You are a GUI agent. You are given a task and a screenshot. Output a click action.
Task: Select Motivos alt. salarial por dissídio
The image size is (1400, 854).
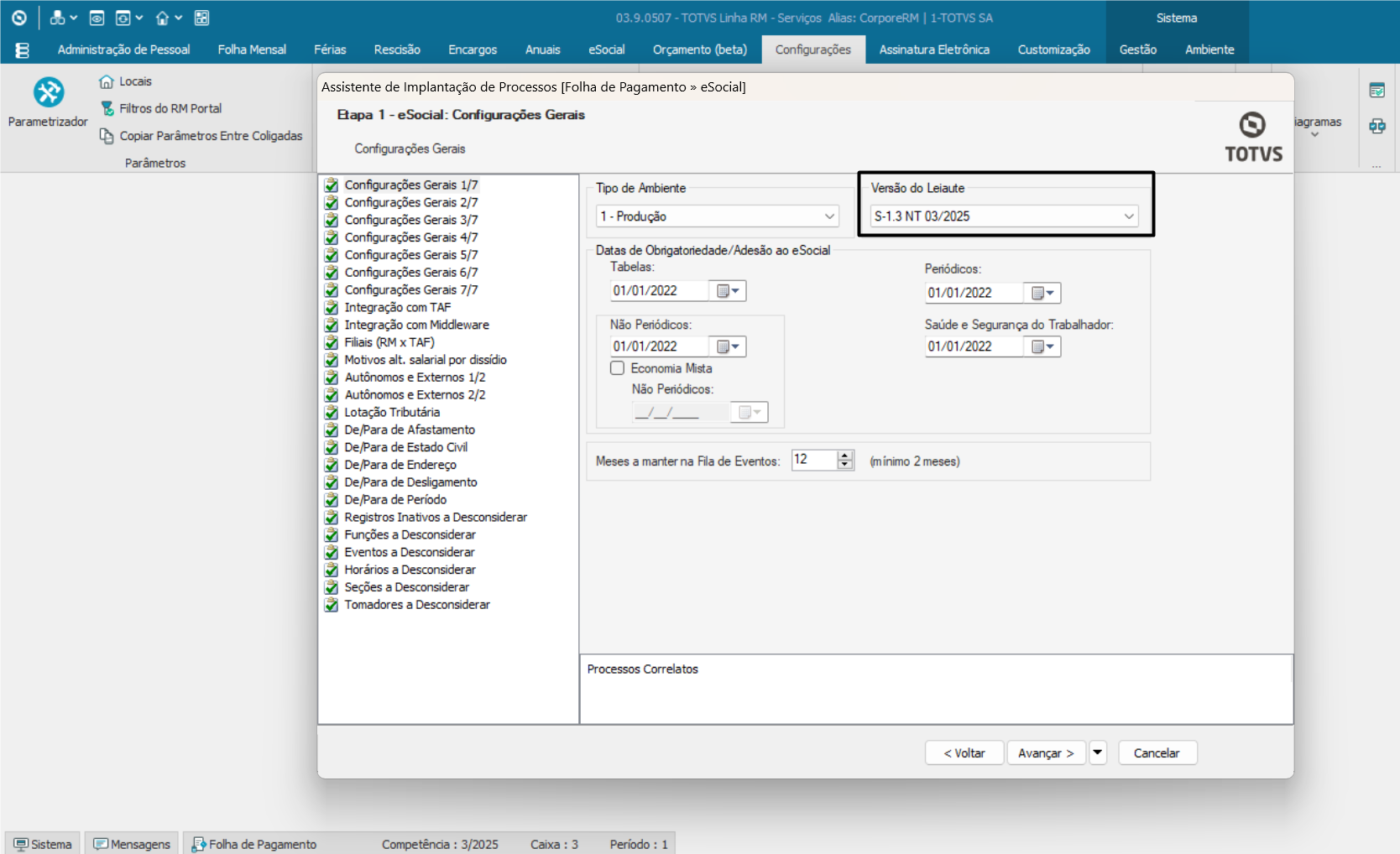(x=426, y=360)
